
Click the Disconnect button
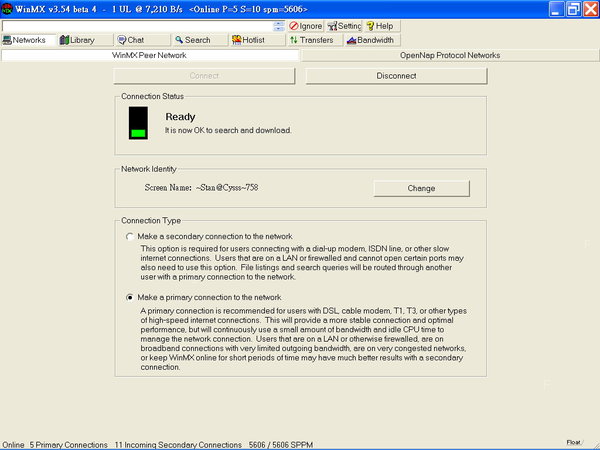(x=396, y=76)
